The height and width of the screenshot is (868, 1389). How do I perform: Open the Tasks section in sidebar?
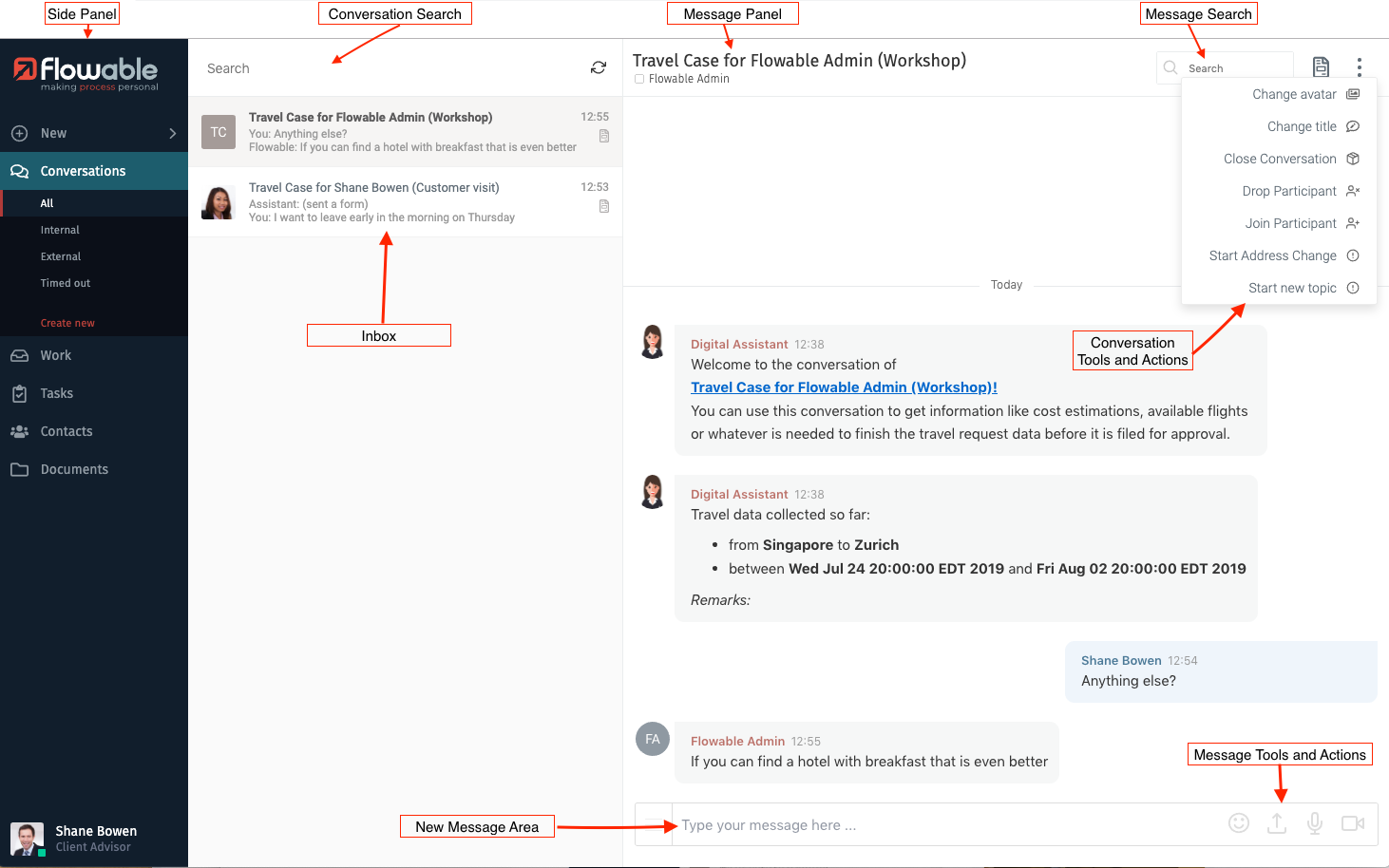pos(57,393)
